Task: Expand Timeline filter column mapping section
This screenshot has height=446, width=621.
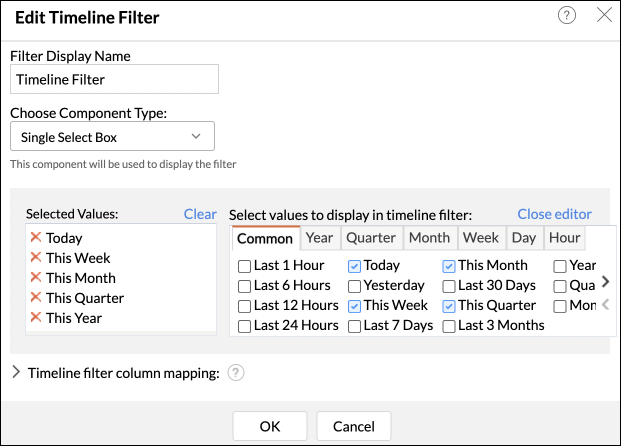Action: (17, 374)
